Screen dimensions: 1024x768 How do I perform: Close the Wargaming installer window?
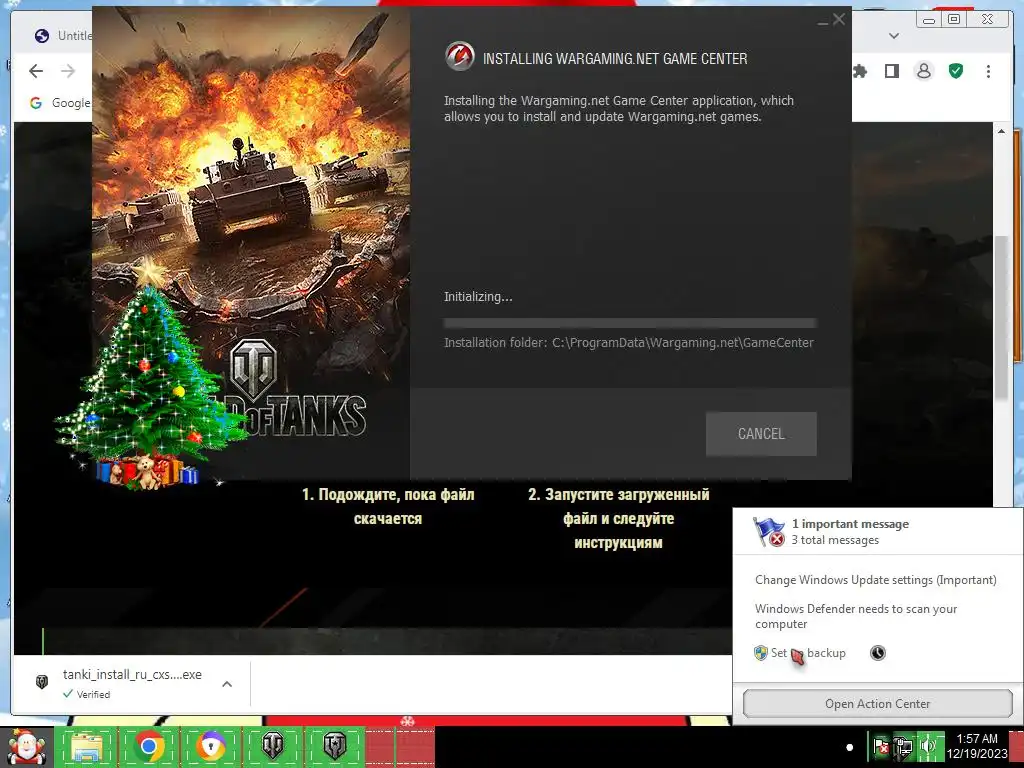(839, 20)
